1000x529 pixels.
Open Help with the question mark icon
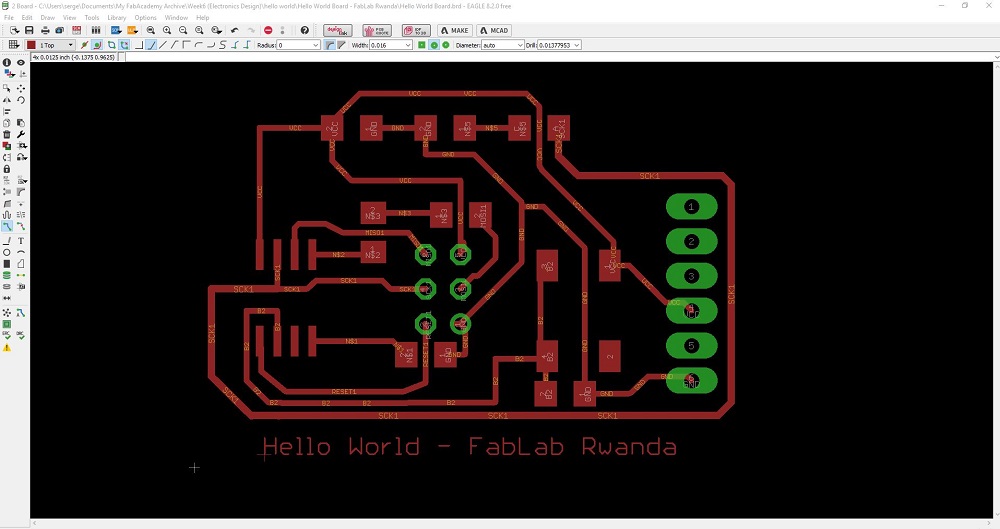(x=305, y=30)
